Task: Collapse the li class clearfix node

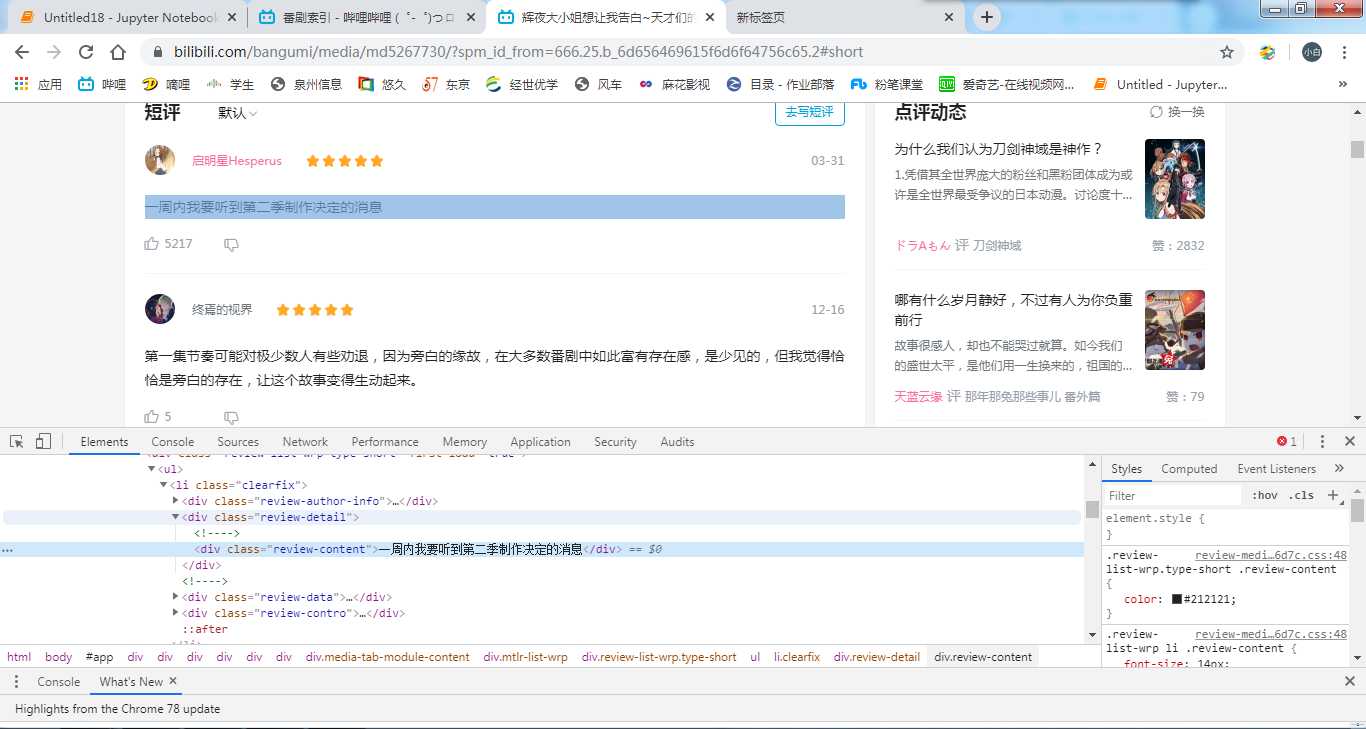Action: (x=164, y=485)
